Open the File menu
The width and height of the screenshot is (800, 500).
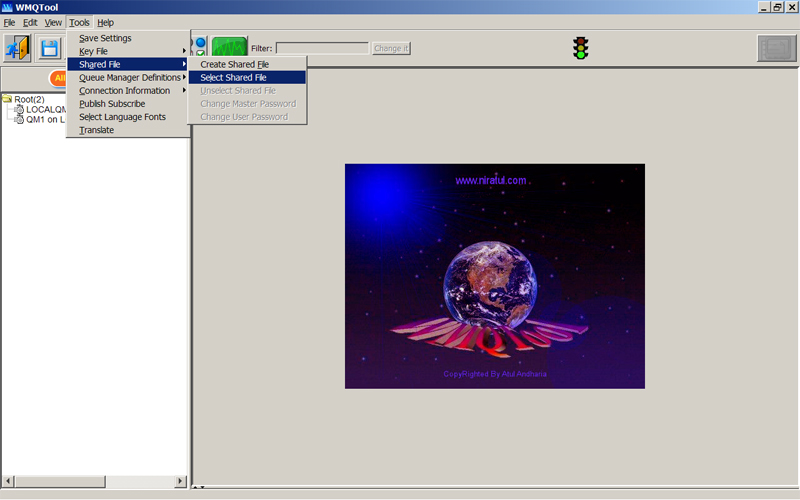(x=9, y=22)
